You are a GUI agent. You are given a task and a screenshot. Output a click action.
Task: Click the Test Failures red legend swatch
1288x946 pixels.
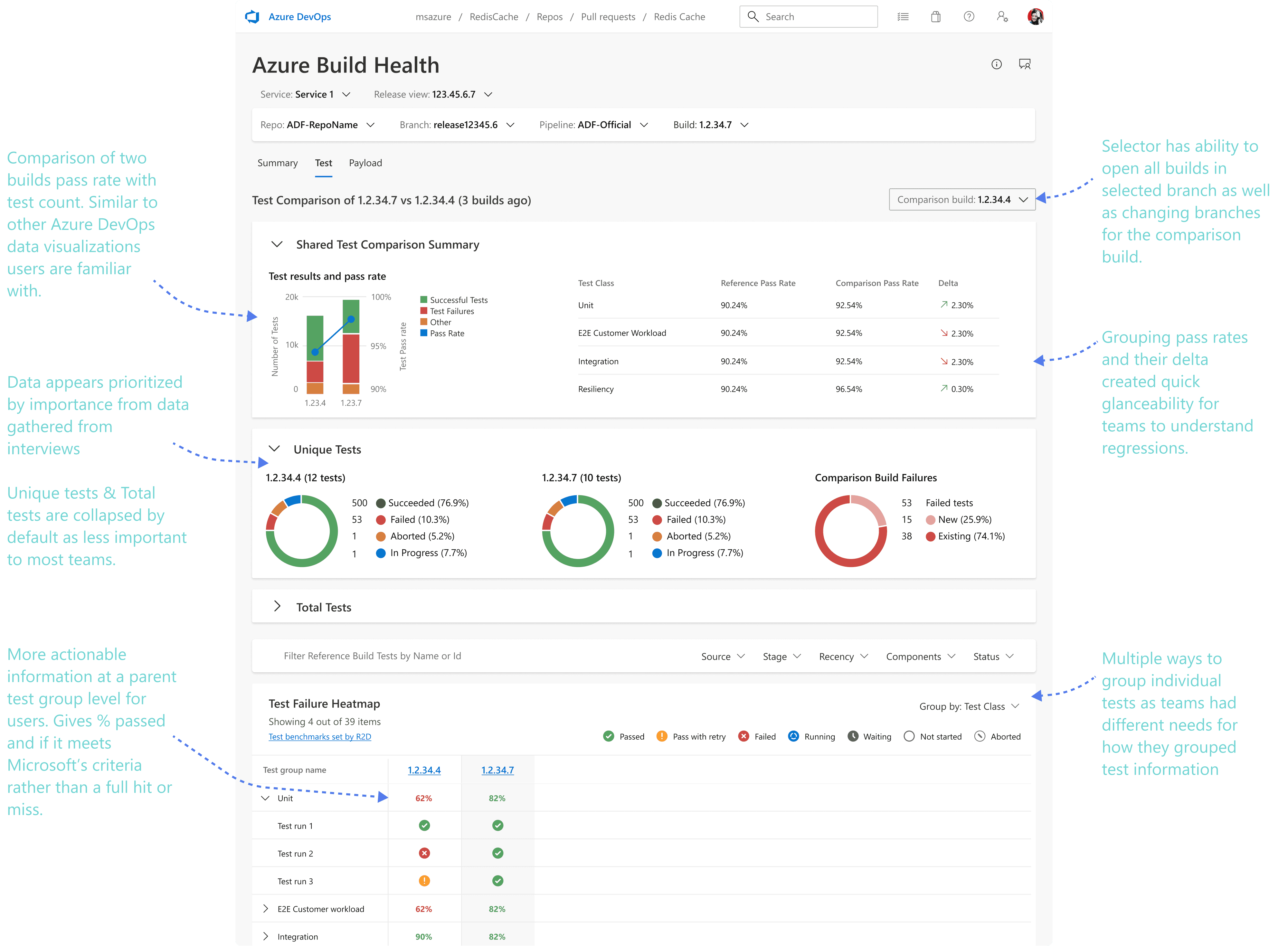coord(424,310)
